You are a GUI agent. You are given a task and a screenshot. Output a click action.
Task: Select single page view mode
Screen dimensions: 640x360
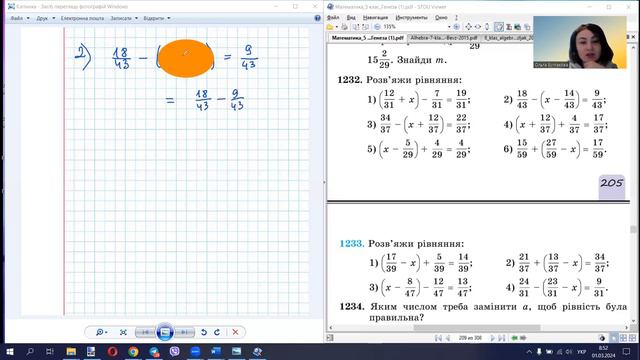pyautogui.click(x=614, y=338)
